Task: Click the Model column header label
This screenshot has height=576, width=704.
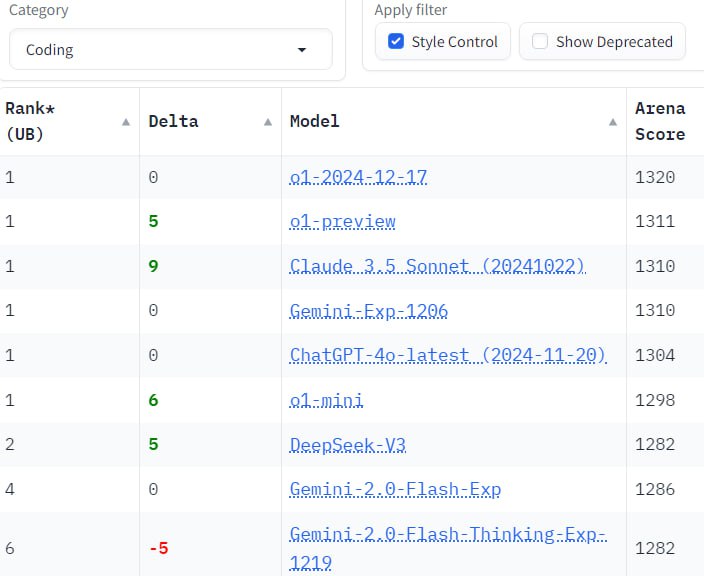Action: click(314, 121)
